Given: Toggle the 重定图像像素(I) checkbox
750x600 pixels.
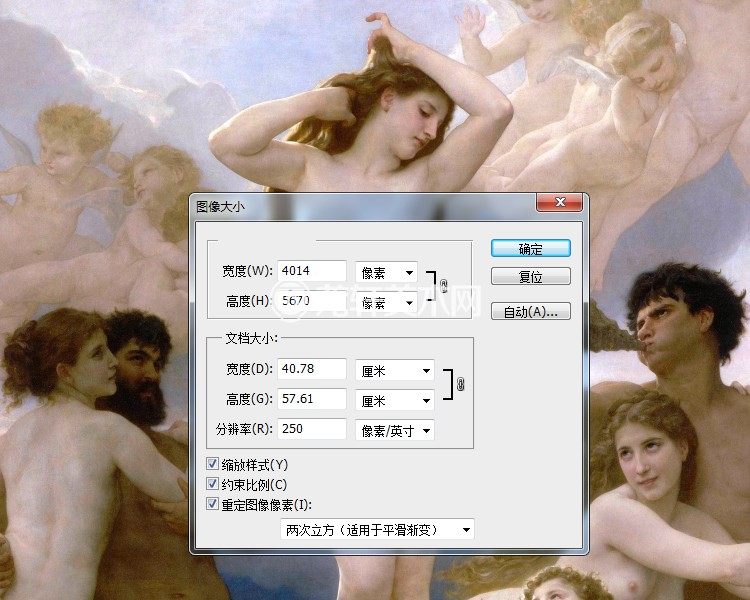Looking at the screenshot, I should 212,504.
